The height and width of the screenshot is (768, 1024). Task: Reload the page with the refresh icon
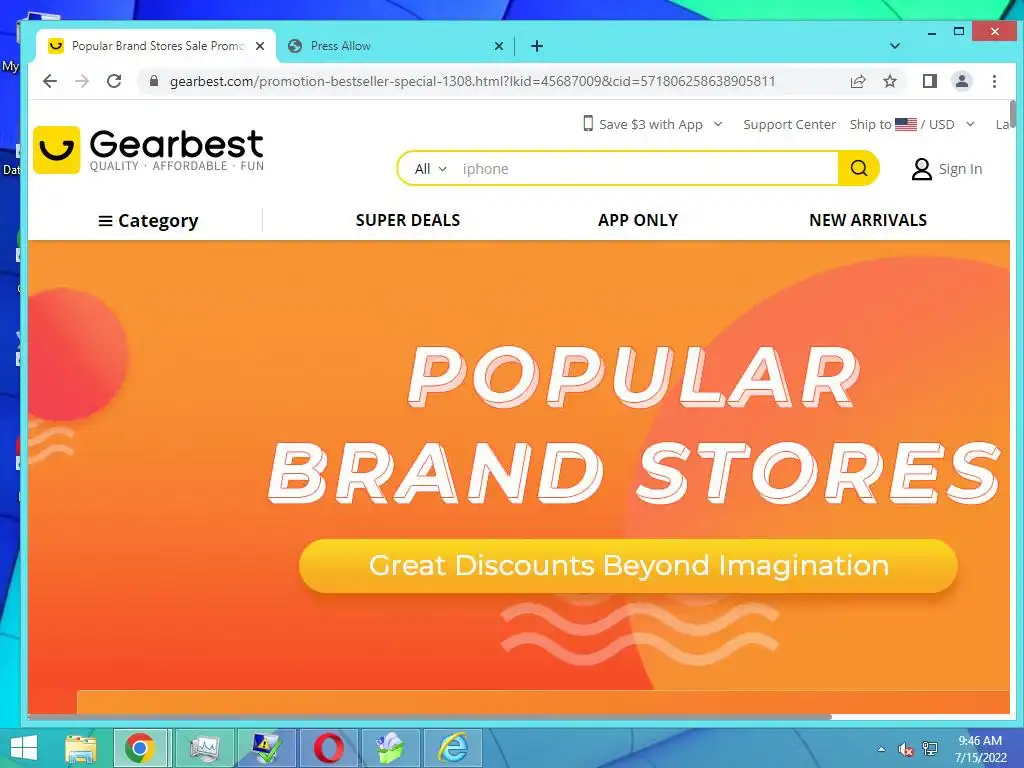[114, 81]
